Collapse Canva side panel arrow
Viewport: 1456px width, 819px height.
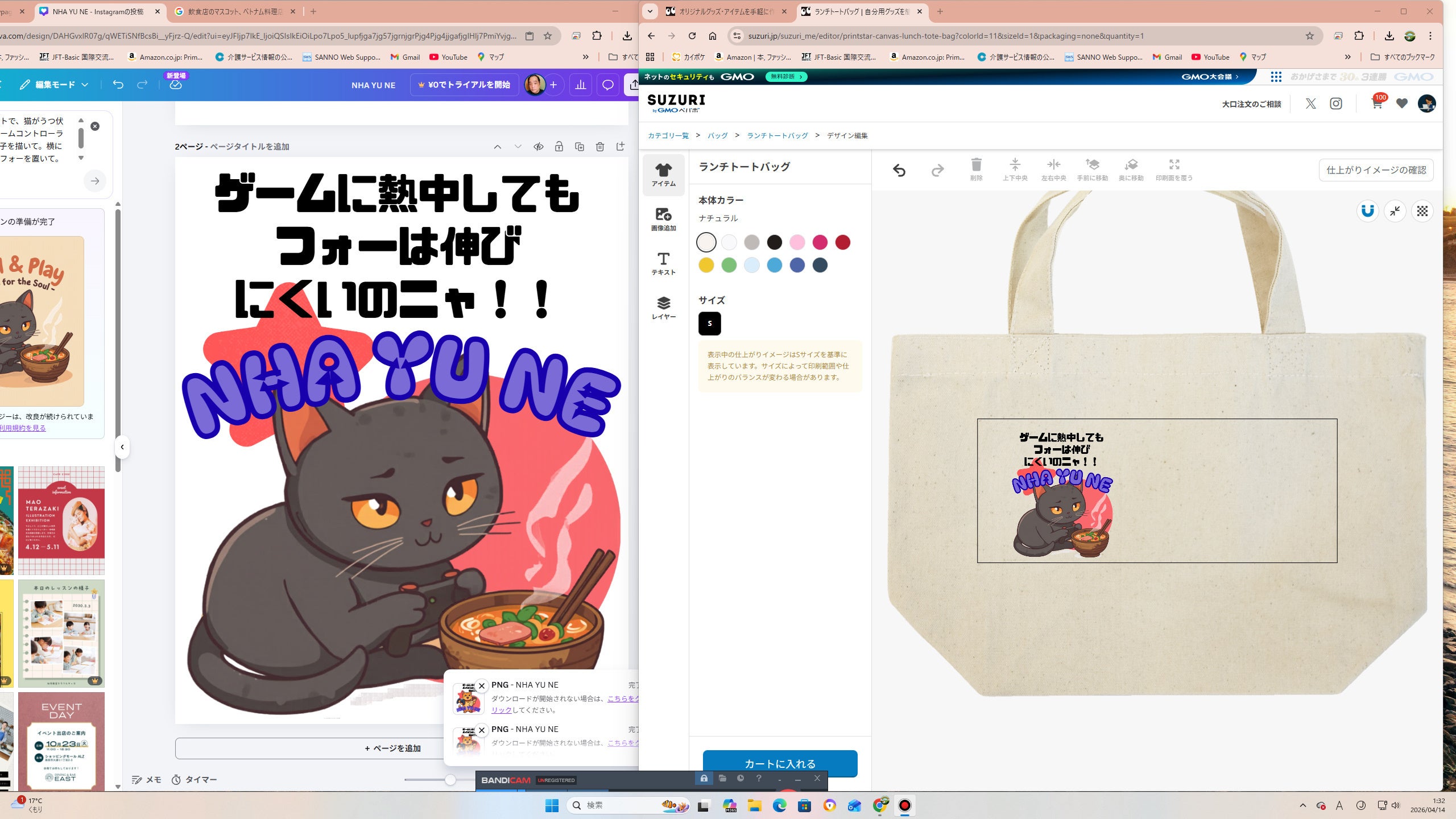click(x=122, y=447)
